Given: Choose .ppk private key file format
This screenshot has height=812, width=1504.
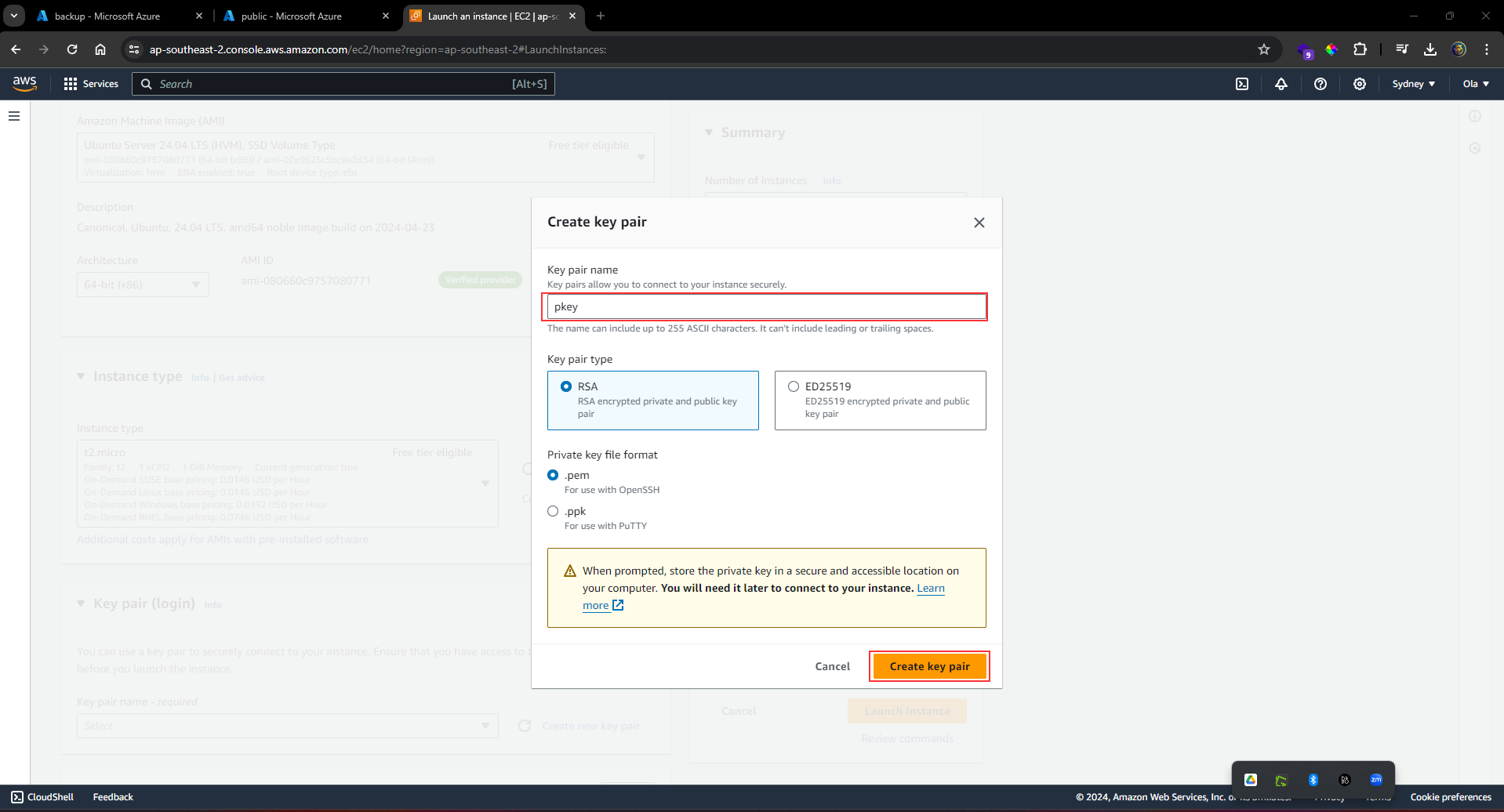Looking at the screenshot, I should (553, 510).
